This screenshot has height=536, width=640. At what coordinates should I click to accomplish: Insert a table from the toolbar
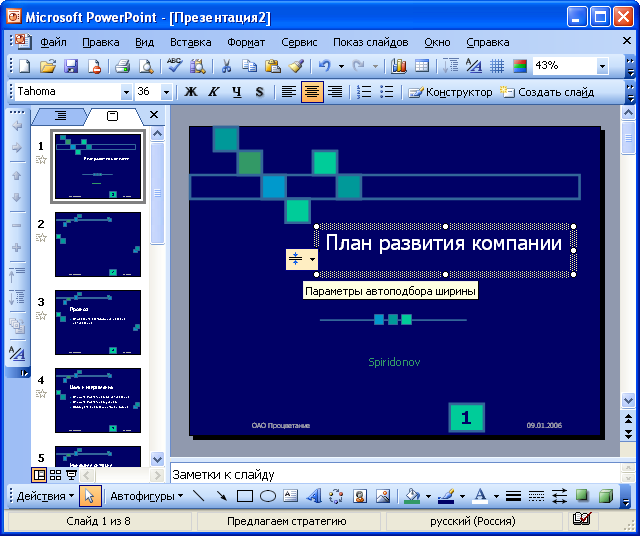pos(422,66)
